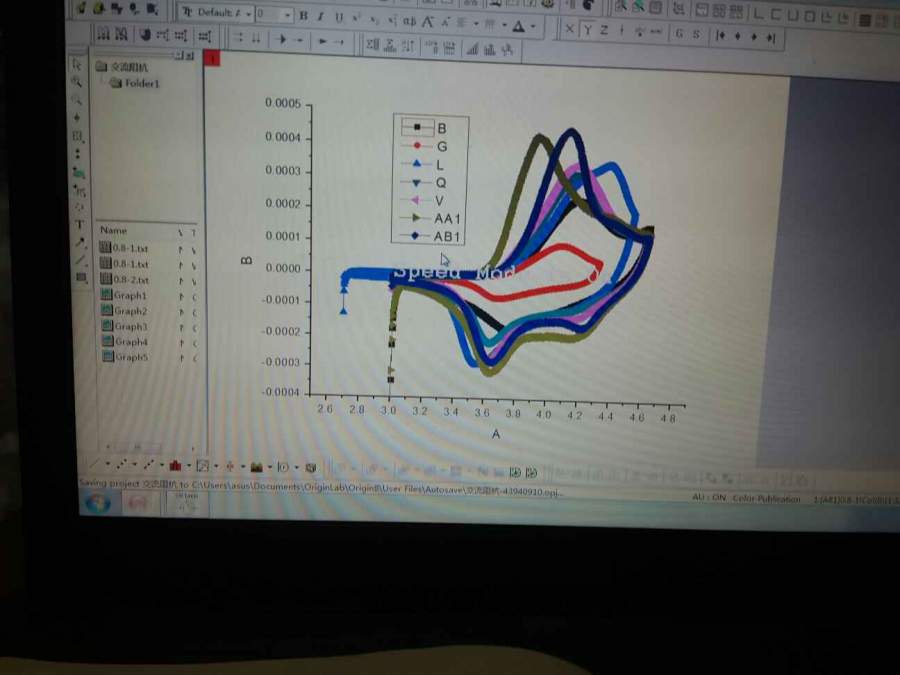Image resolution: width=900 pixels, height=675 pixels.
Task: Open Graph3 in Project Explorer
Action: pyautogui.click(x=125, y=326)
